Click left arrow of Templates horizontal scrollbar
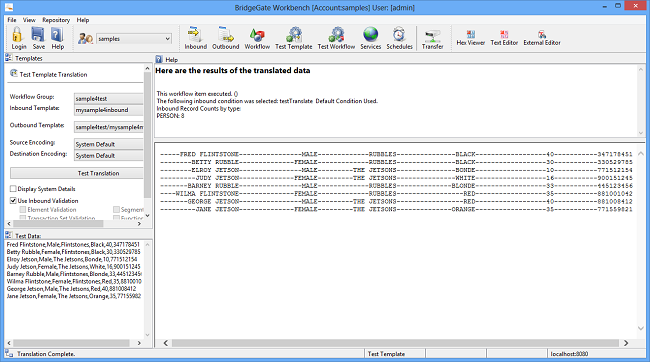 click(x=9, y=224)
